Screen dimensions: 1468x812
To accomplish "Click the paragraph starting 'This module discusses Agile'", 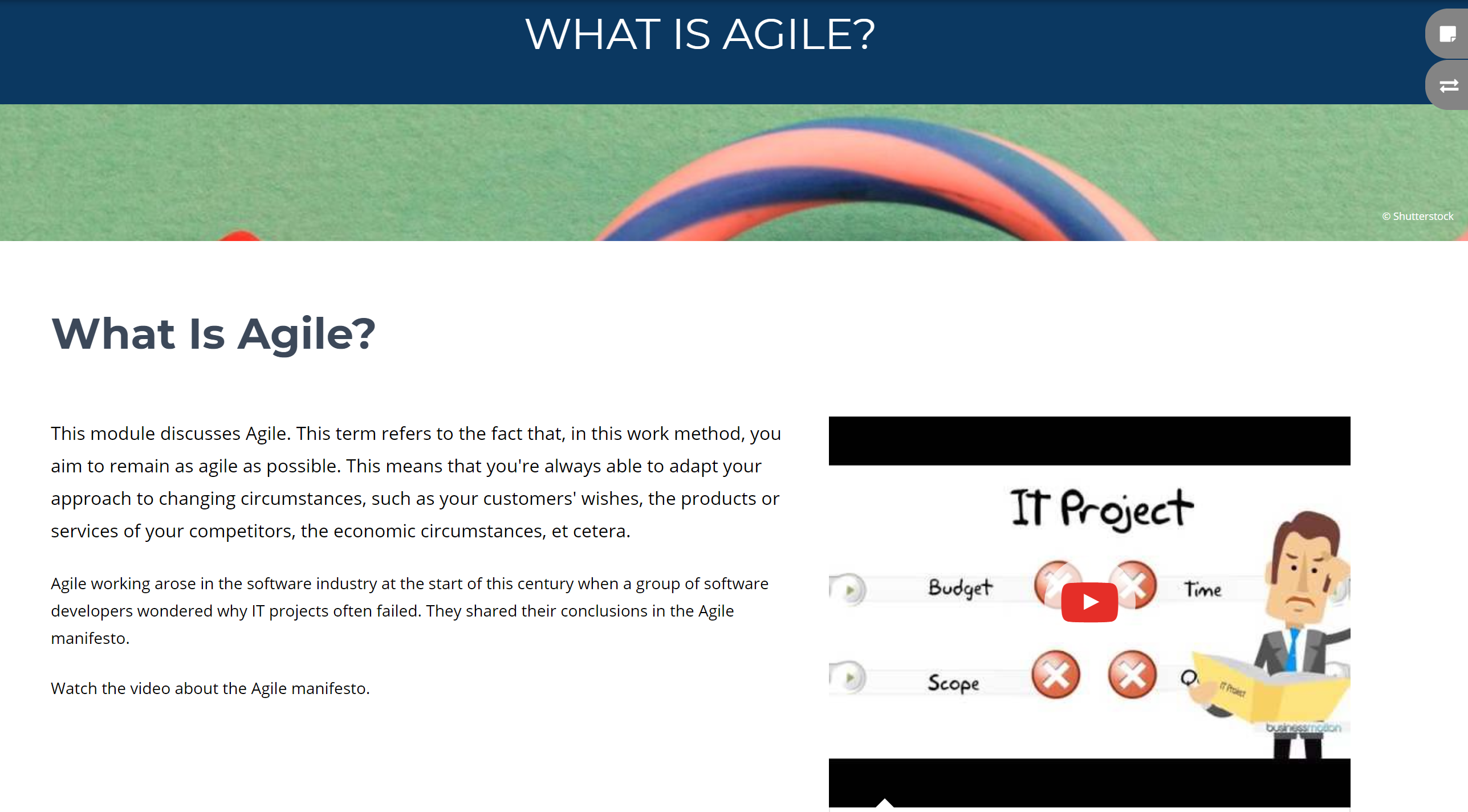I will coord(416,482).
